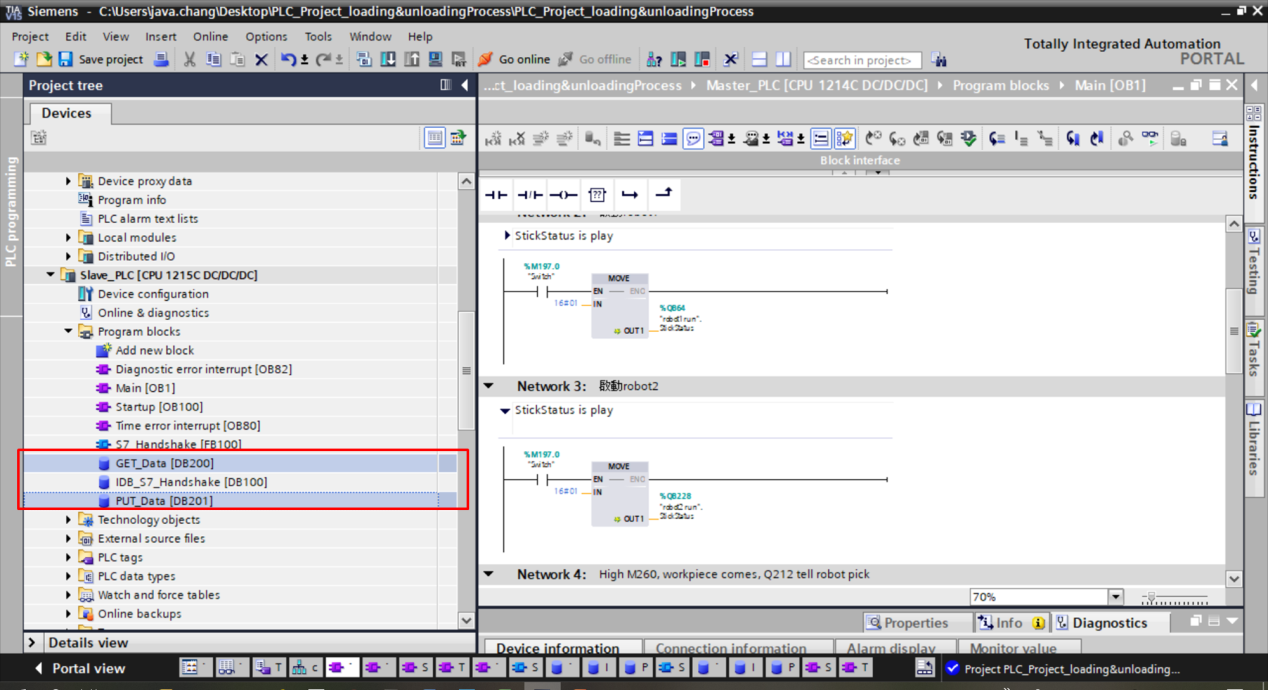Click the Go offline button

[595, 60]
